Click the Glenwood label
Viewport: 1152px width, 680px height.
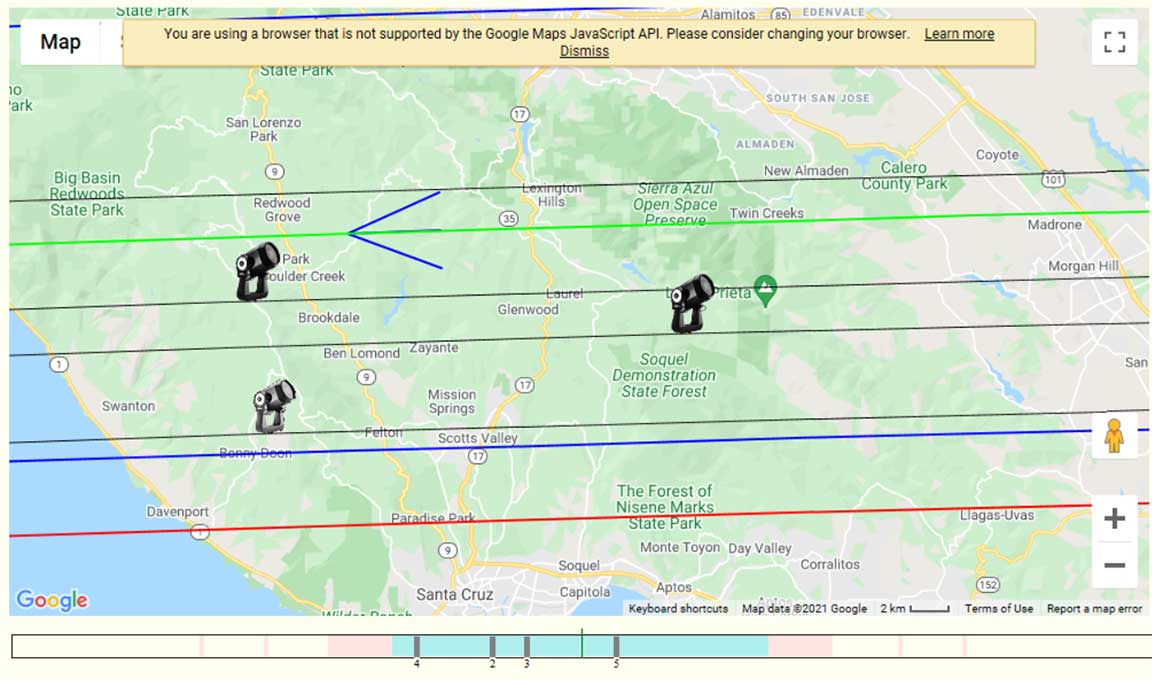point(528,309)
